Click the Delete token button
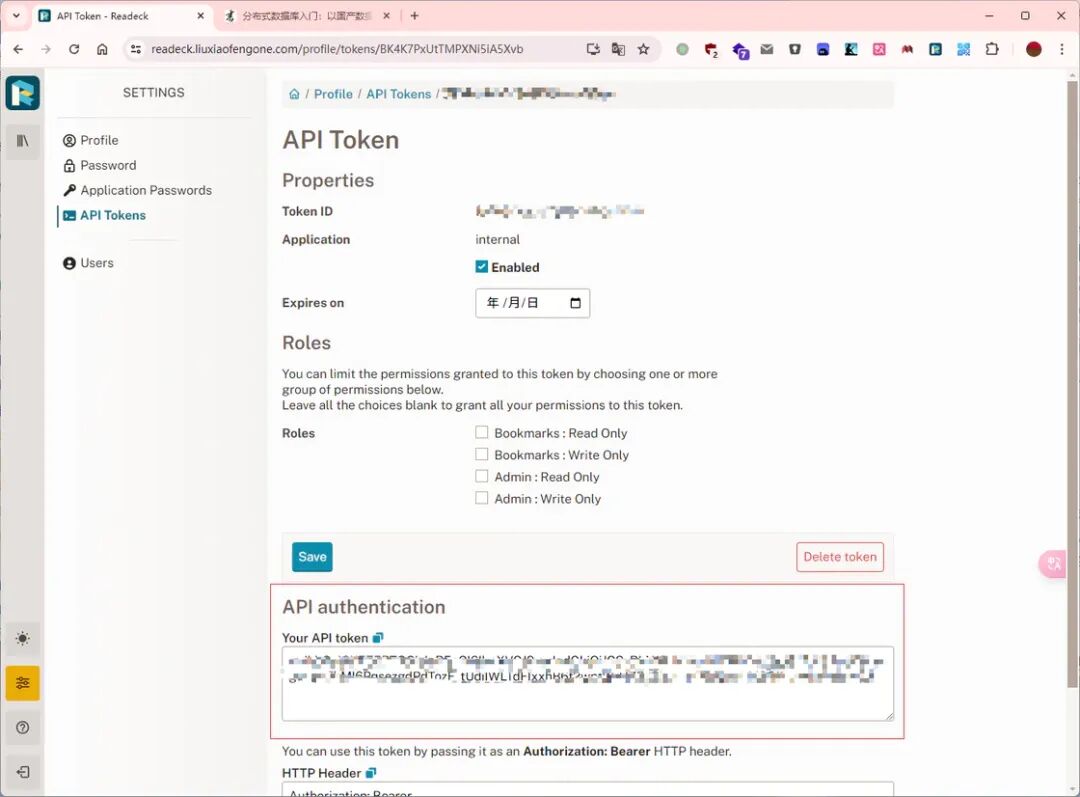The image size is (1080, 797). (840, 557)
